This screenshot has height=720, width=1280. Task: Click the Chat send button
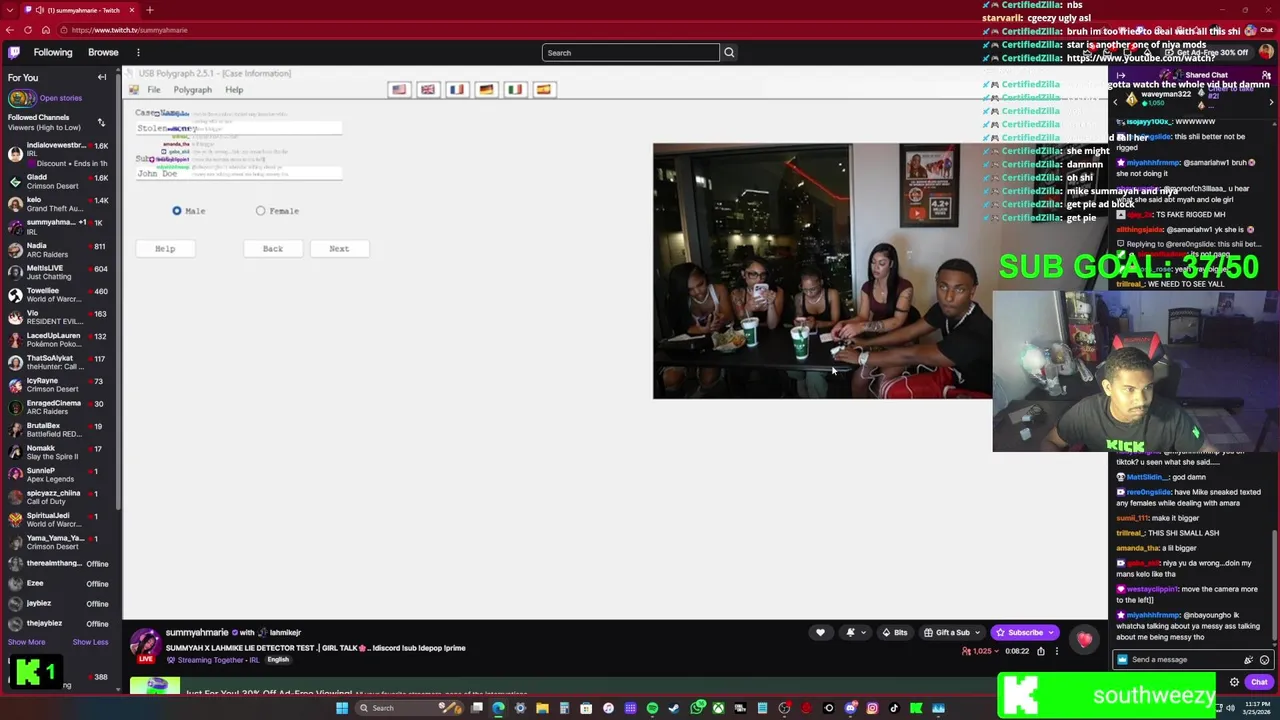[x=1259, y=682]
